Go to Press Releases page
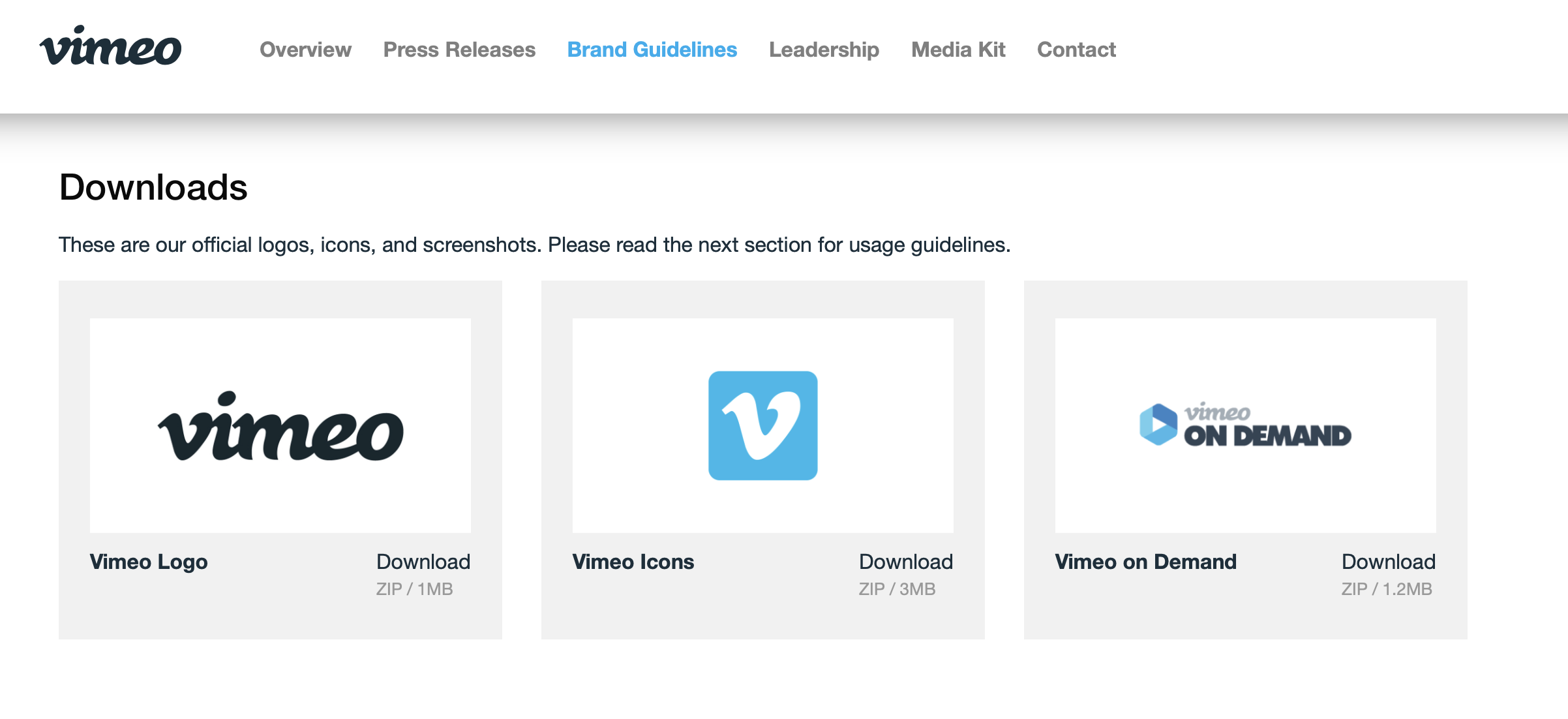This screenshot has width=1568, height=719. [x=459, y=50]
